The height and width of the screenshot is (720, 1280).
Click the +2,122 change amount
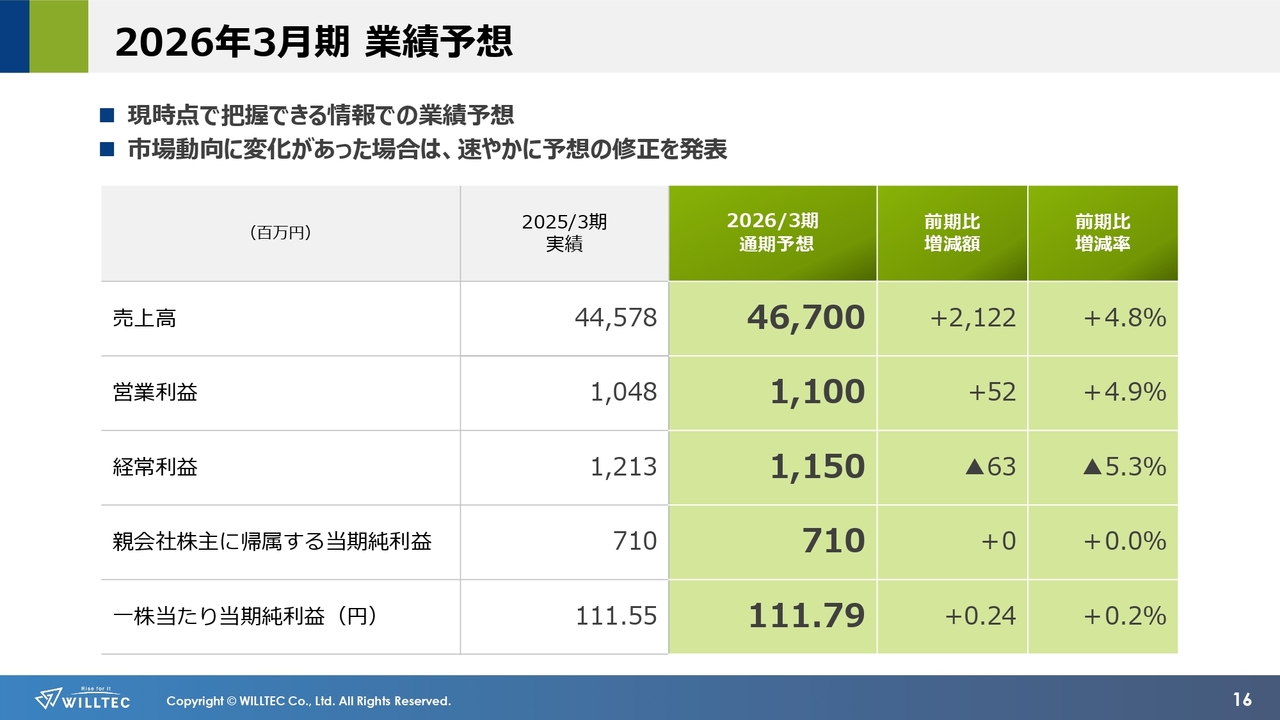[x=973, y=318]
